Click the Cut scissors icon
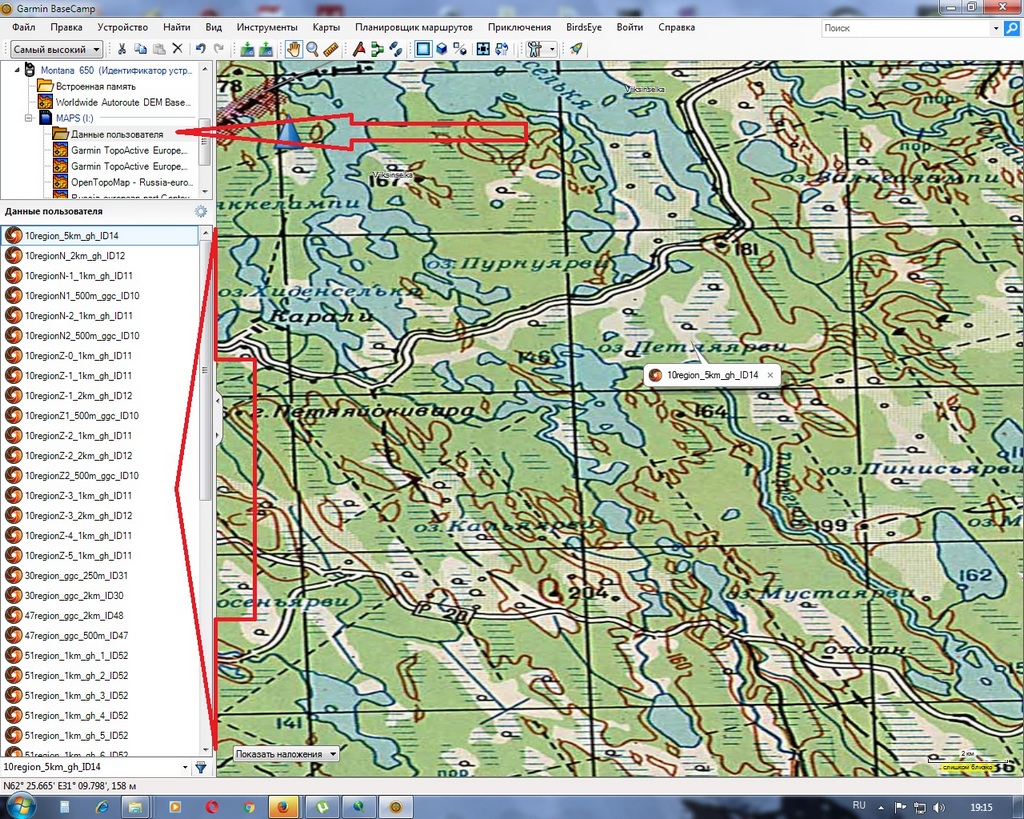This screenshot has width=1024, height=819. point(122,49)
